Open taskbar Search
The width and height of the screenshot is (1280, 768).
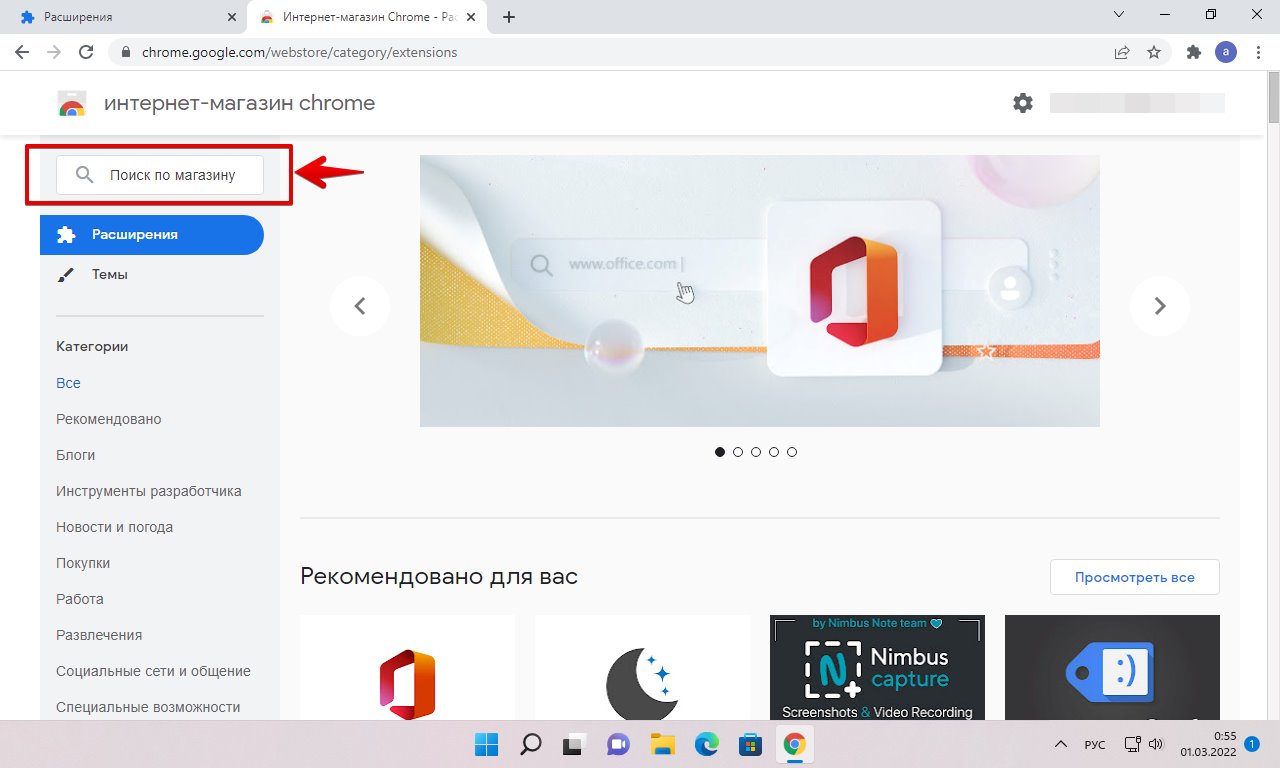tap(530, 744)
